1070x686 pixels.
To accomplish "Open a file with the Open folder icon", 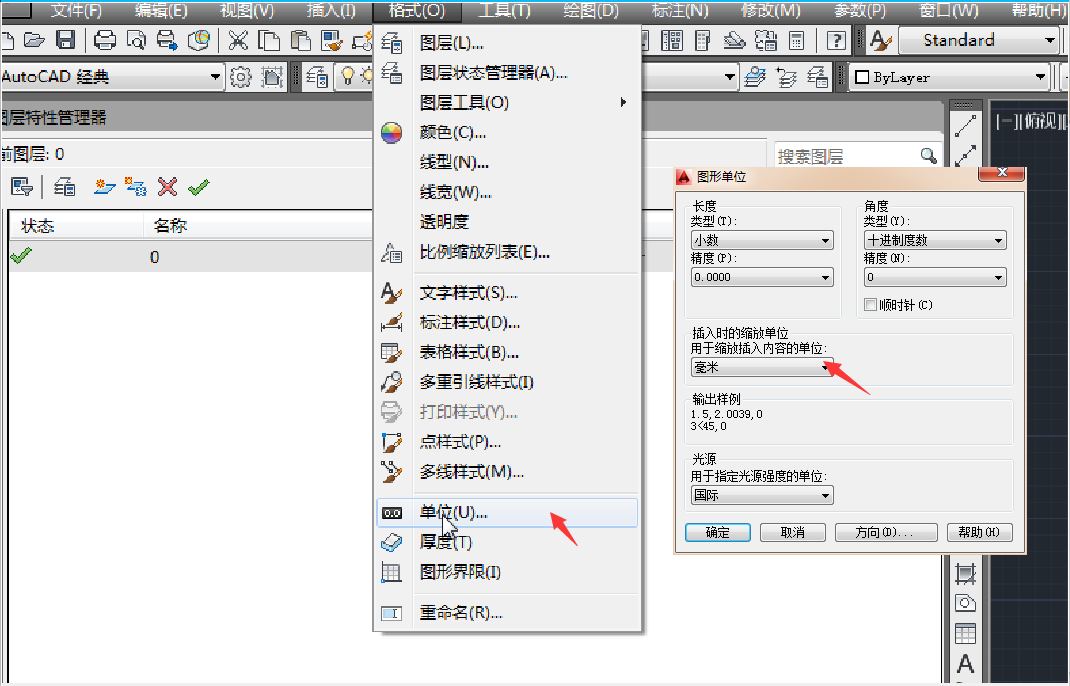I will click(34, 40).
